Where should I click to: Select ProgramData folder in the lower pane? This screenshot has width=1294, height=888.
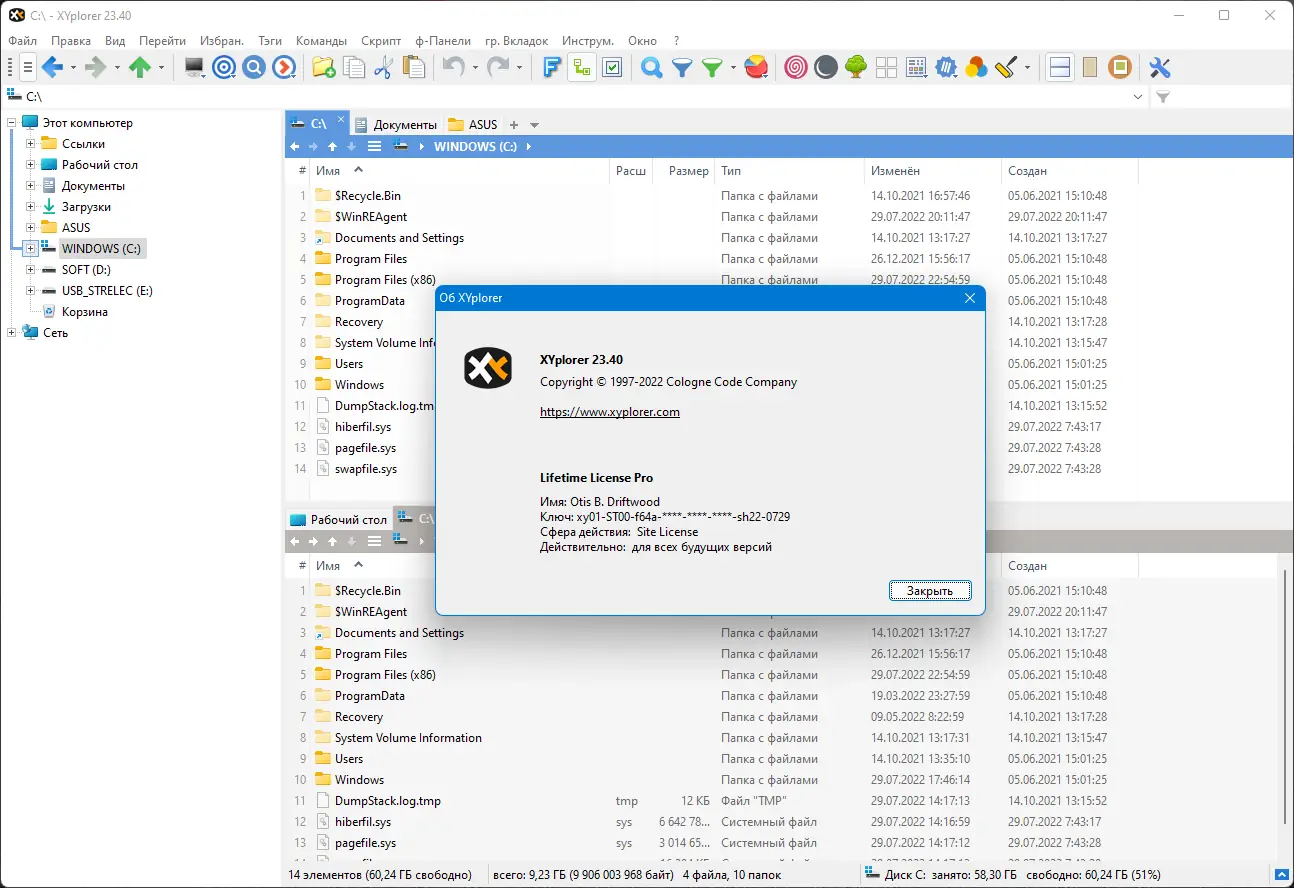(x=370, y=696)
